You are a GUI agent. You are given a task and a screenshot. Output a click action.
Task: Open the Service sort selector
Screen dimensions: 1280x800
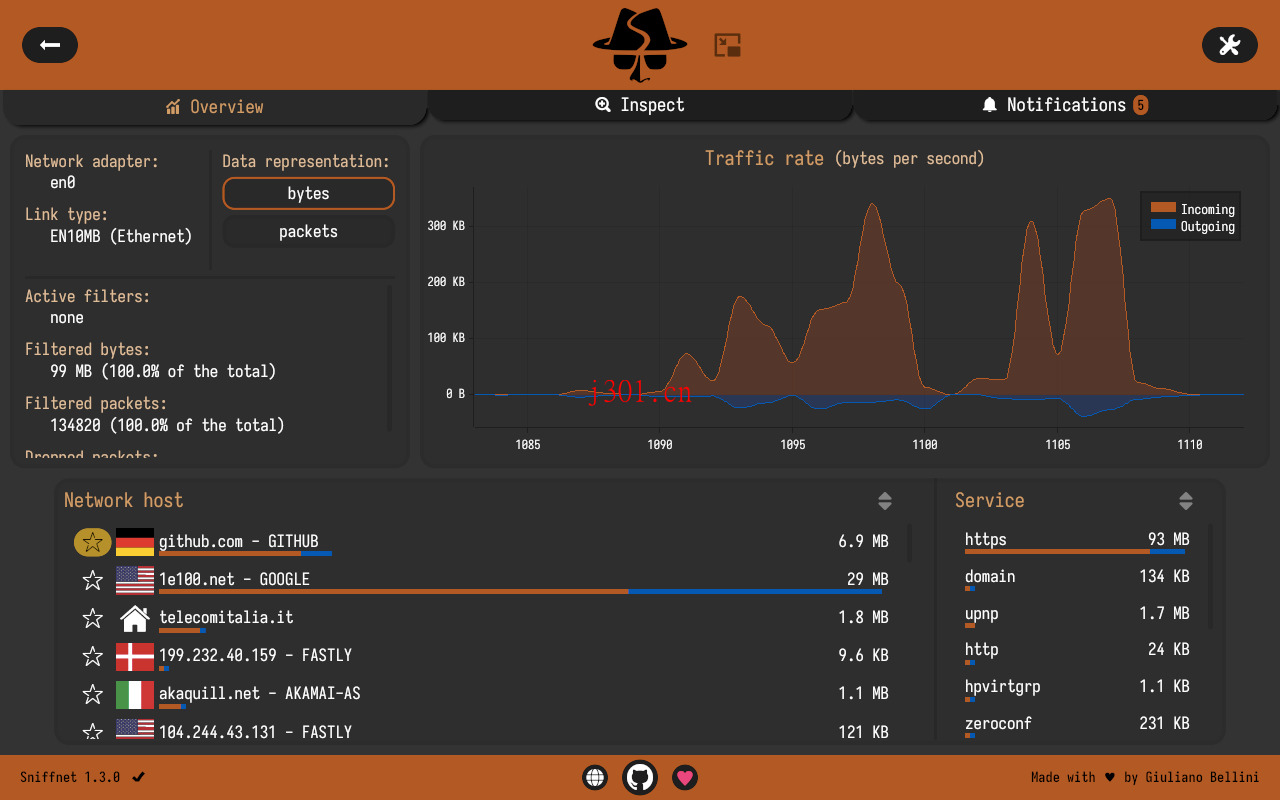pos(1186,500)
